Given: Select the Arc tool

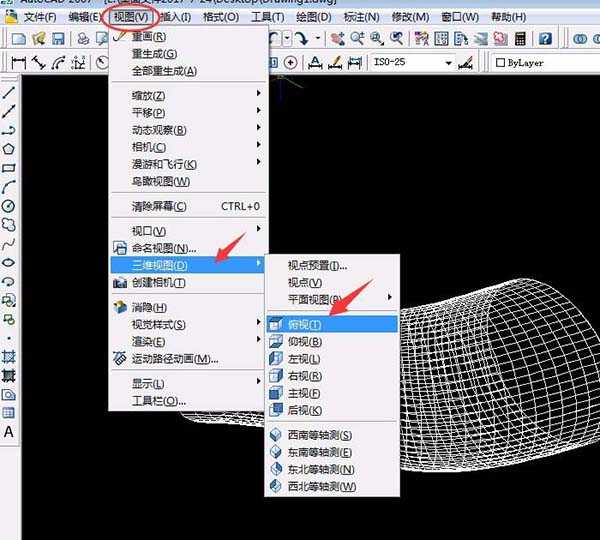Looking at the screenshot, I should (8, 187).
